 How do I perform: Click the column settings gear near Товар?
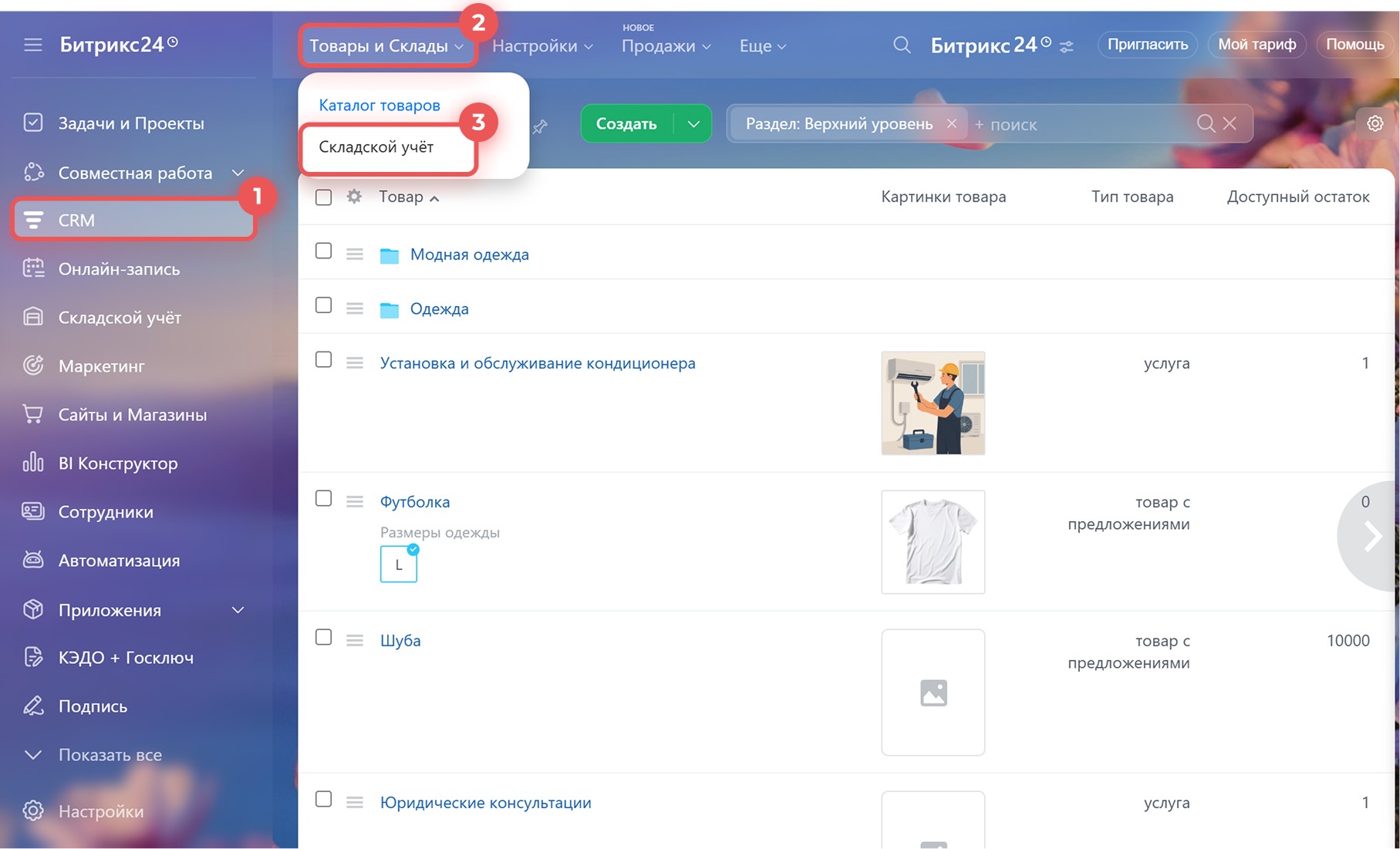pyautogui.click(x=354, y=197)
